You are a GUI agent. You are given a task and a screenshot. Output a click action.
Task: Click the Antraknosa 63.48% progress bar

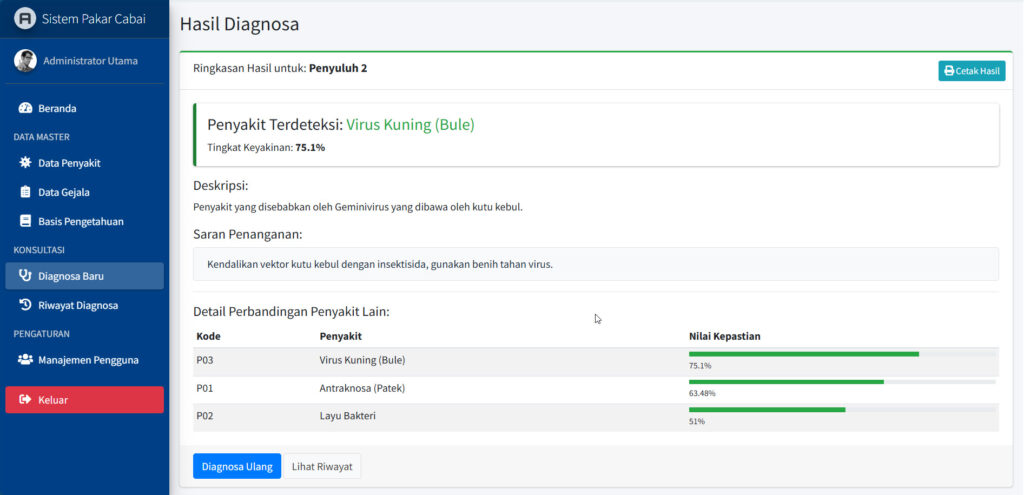(786, 382)
